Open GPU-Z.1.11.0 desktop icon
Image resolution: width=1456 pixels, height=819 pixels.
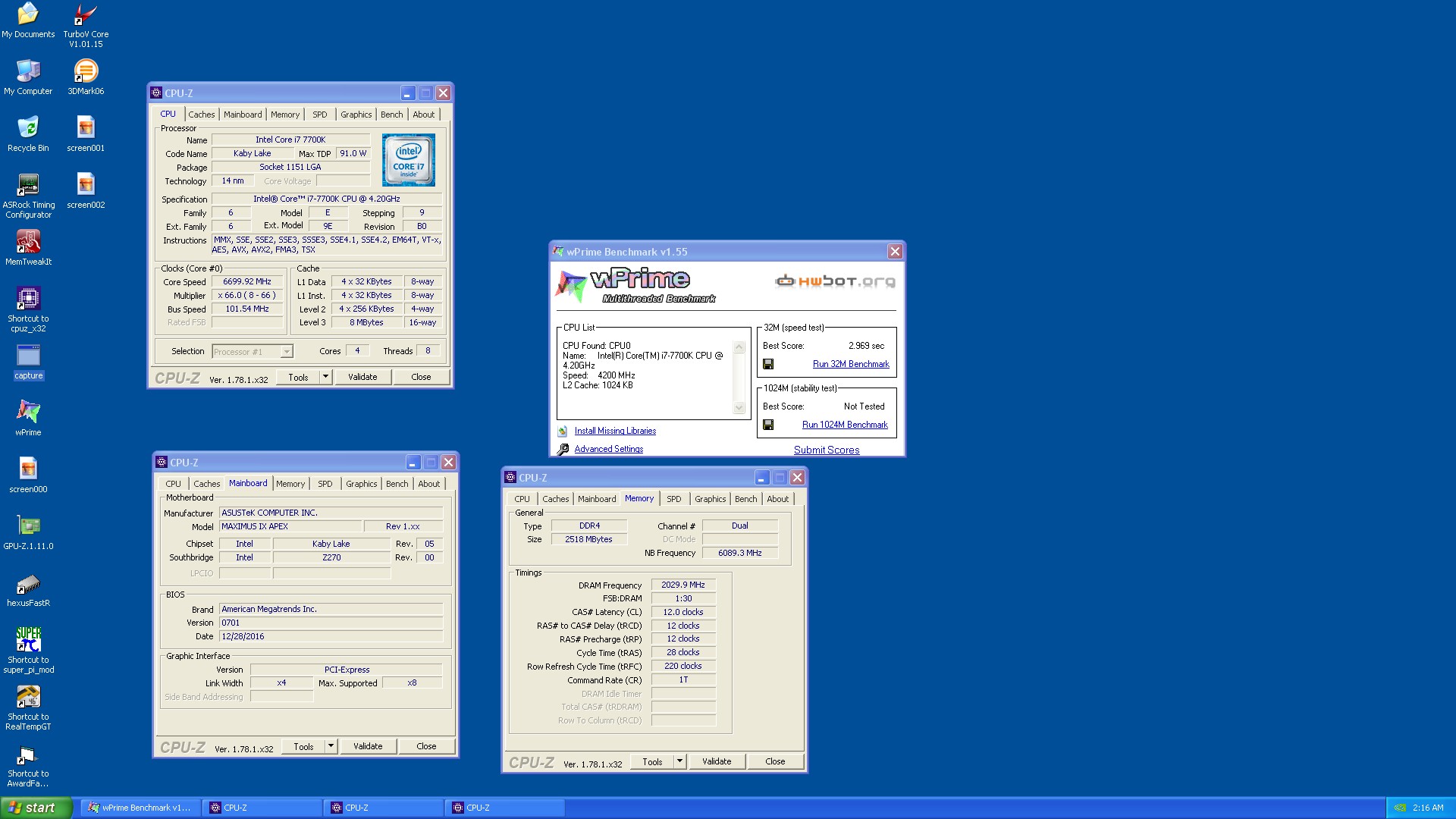pos(28,532)
